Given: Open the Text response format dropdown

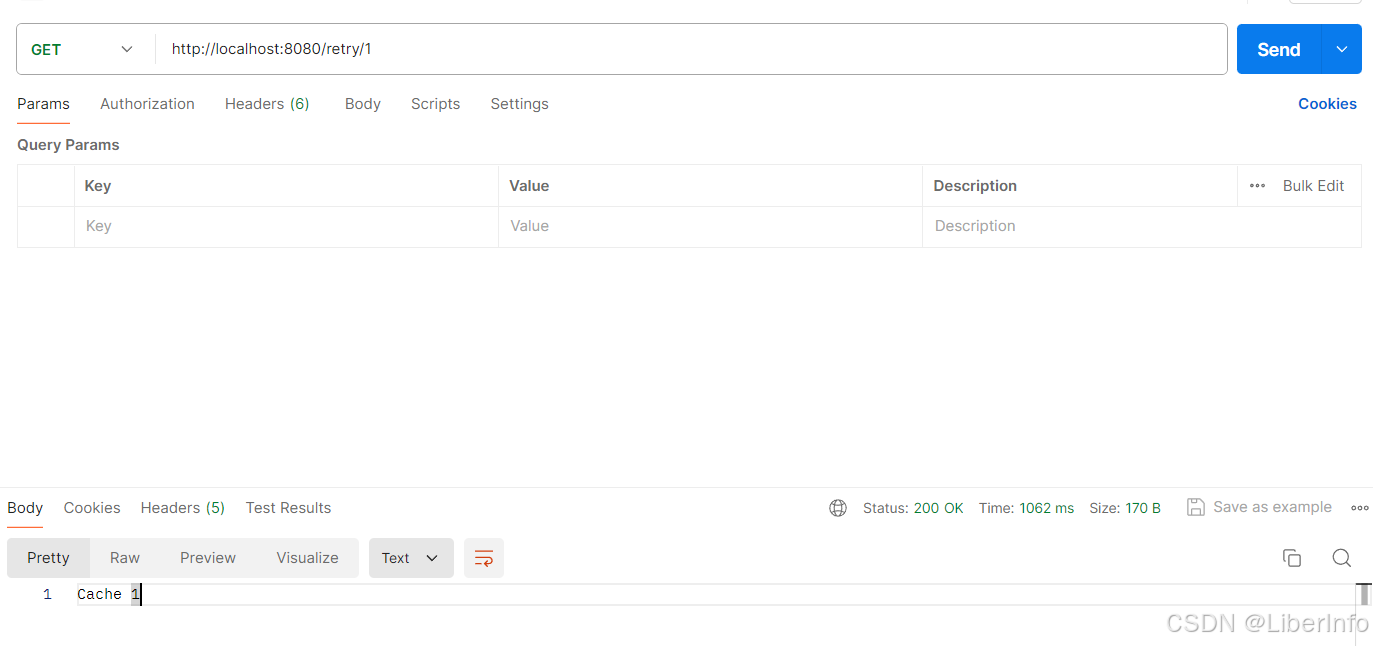Looking at the screenshot, I should pyautogui.click(x=410, y=558).
